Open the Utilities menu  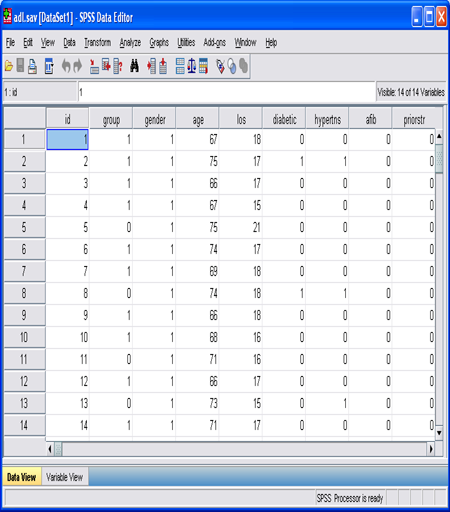[x=186, y=42]
